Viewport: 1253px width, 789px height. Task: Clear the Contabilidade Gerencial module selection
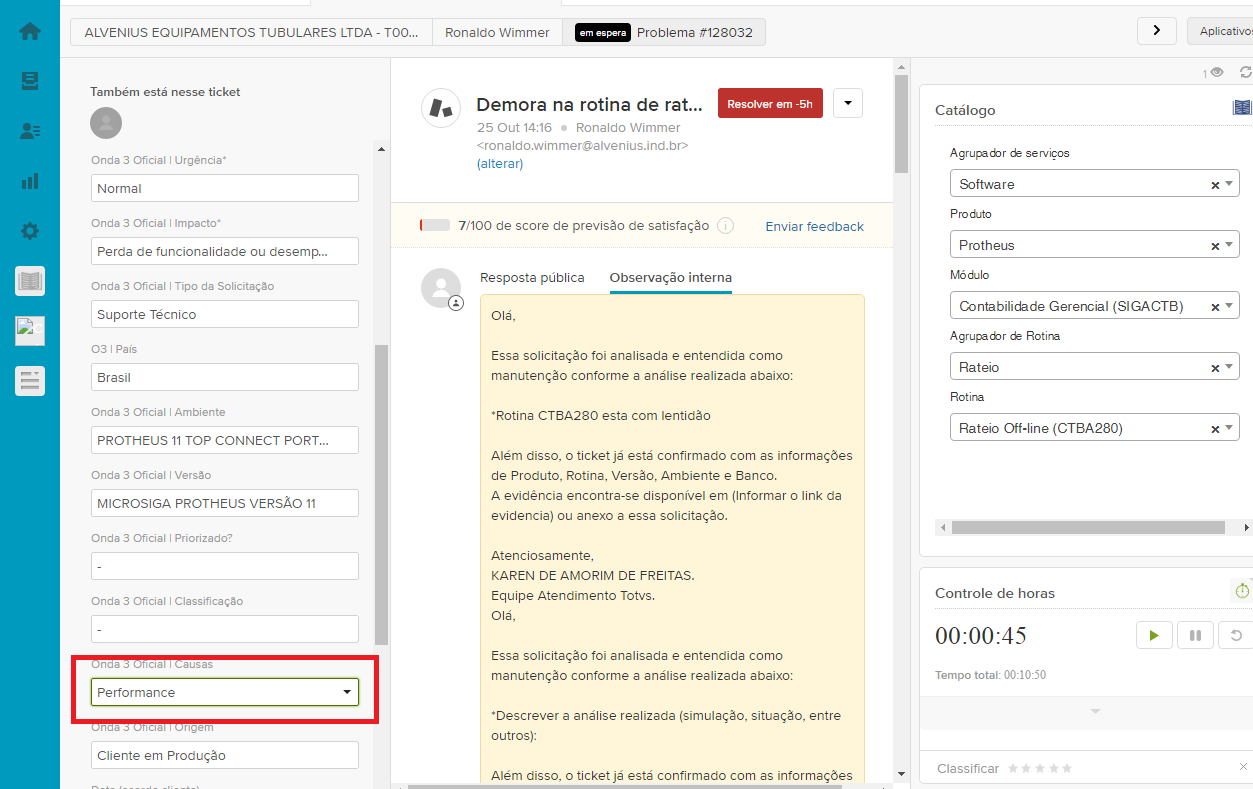[x=1215, y=307]
